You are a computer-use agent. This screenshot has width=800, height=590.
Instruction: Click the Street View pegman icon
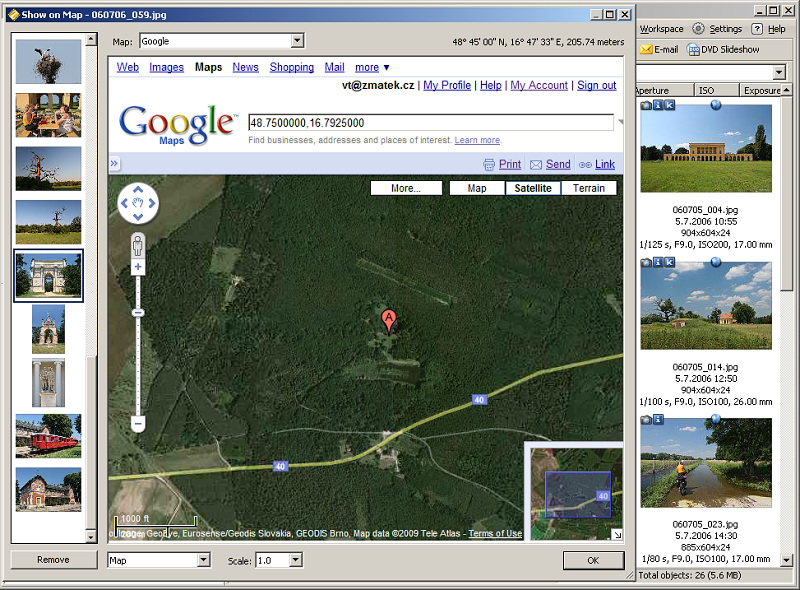point(138,246)
